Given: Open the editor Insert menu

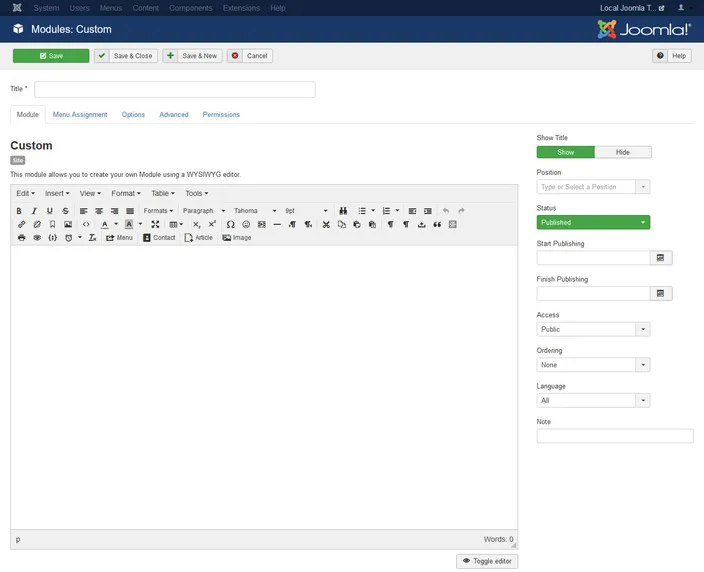Looking at the screenshot, I should (57, 193).
